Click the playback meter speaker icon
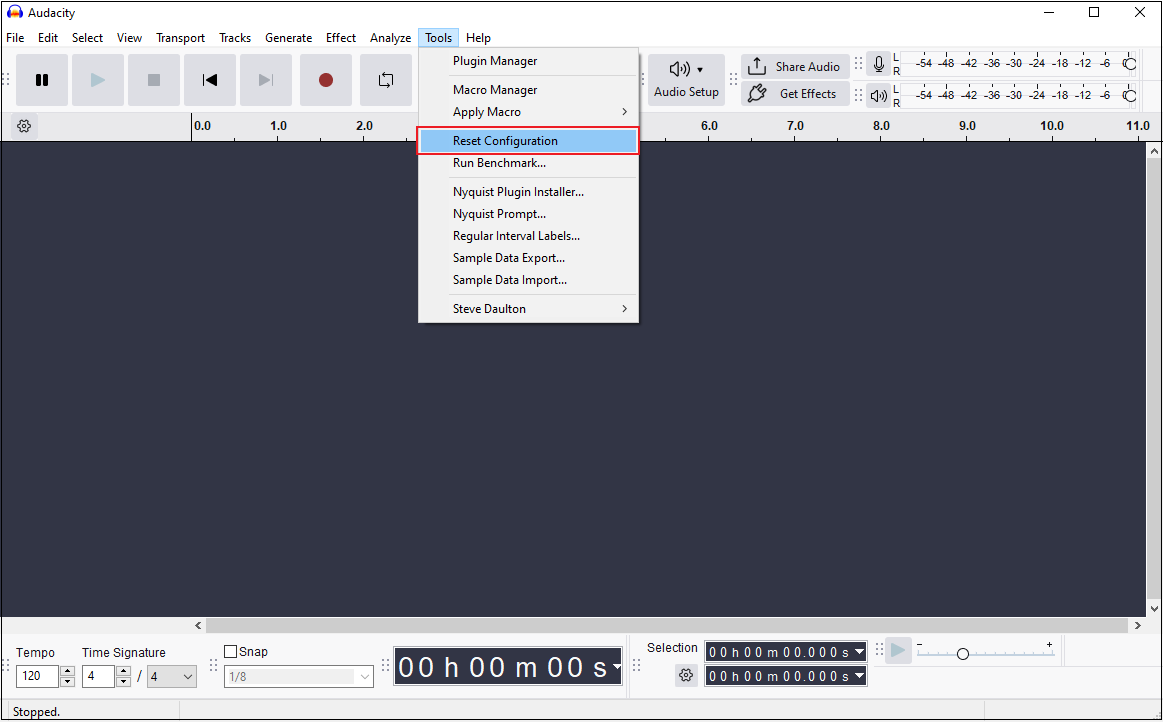Screen dimensions: 1163x722 878,96
